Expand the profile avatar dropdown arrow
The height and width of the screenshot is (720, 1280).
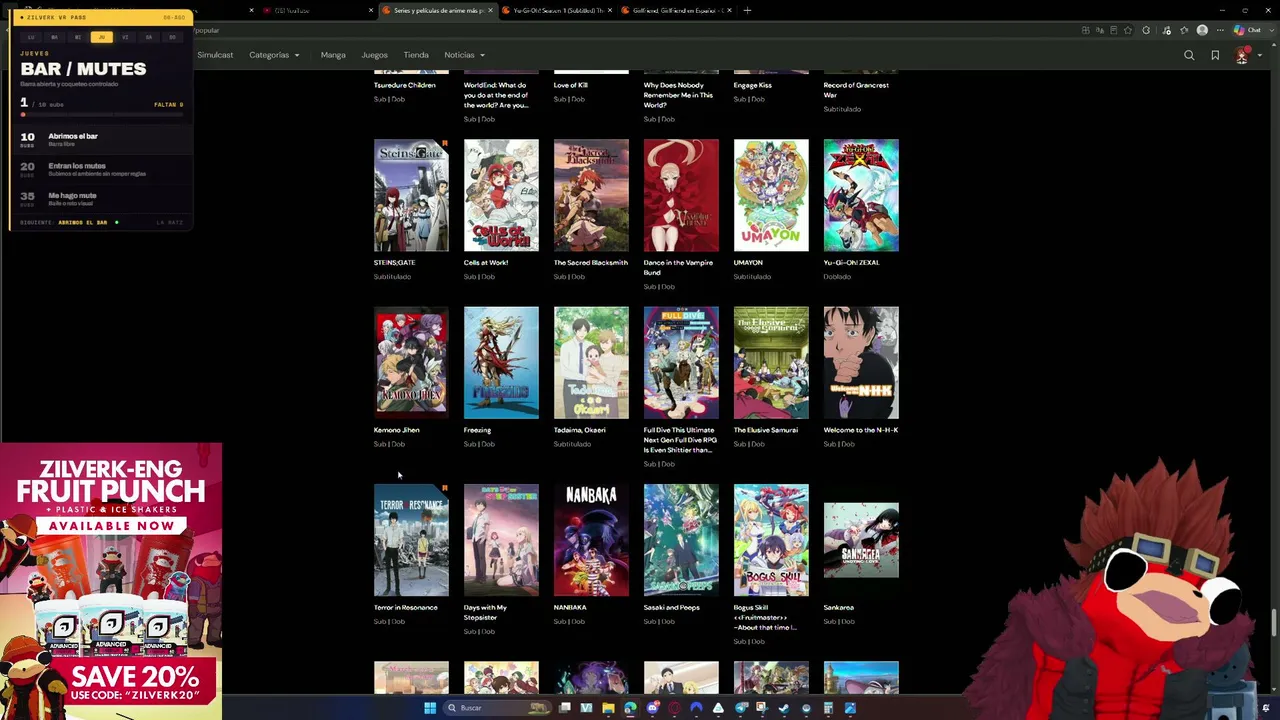click(x=1258, y=55)
